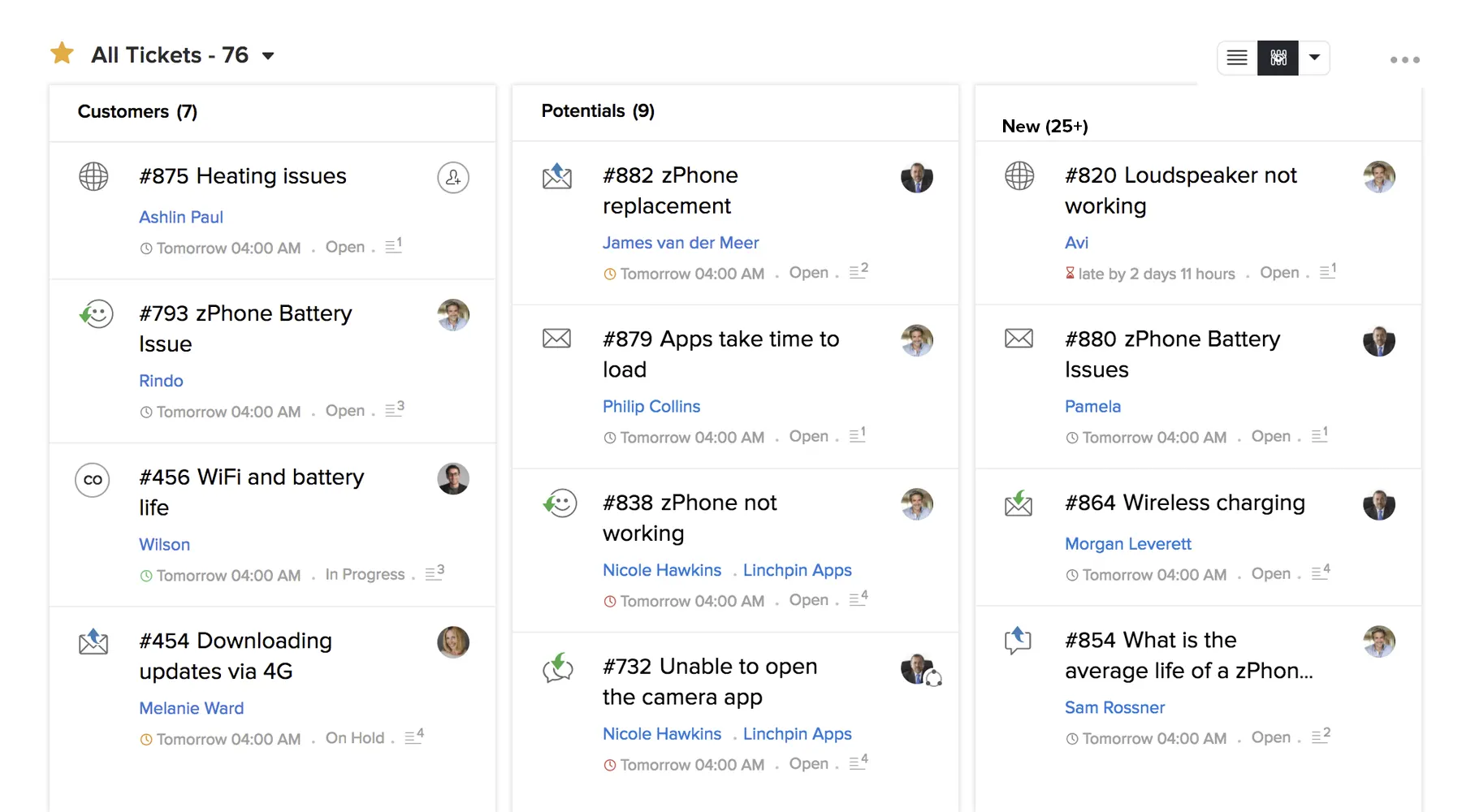The width and height of the screenshot is (1462, 812).
Task: Select the Customers (7) column header
Action: [x=137, y=111]
